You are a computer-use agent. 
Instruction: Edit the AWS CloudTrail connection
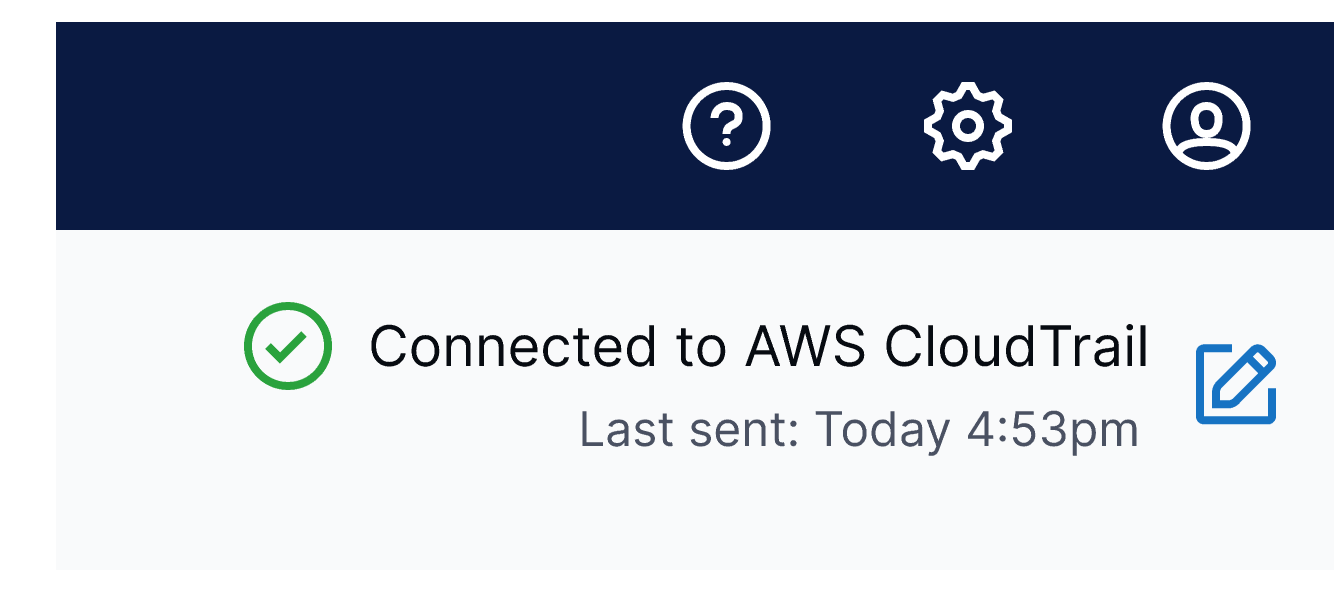pos(1237,384)
